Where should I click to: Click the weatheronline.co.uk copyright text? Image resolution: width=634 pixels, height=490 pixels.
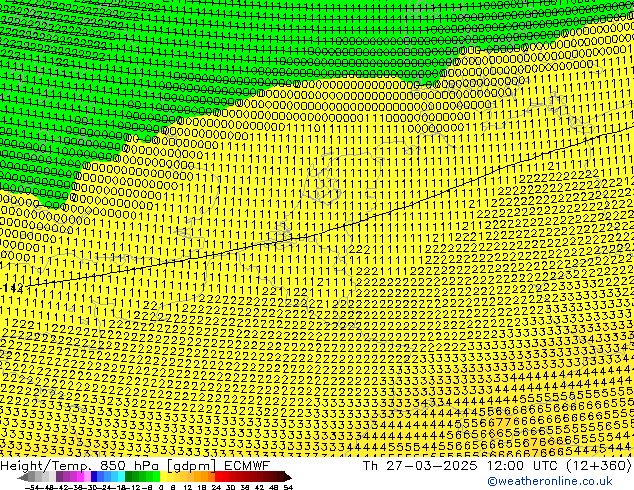pyautogui.click(x=550, y=481)
